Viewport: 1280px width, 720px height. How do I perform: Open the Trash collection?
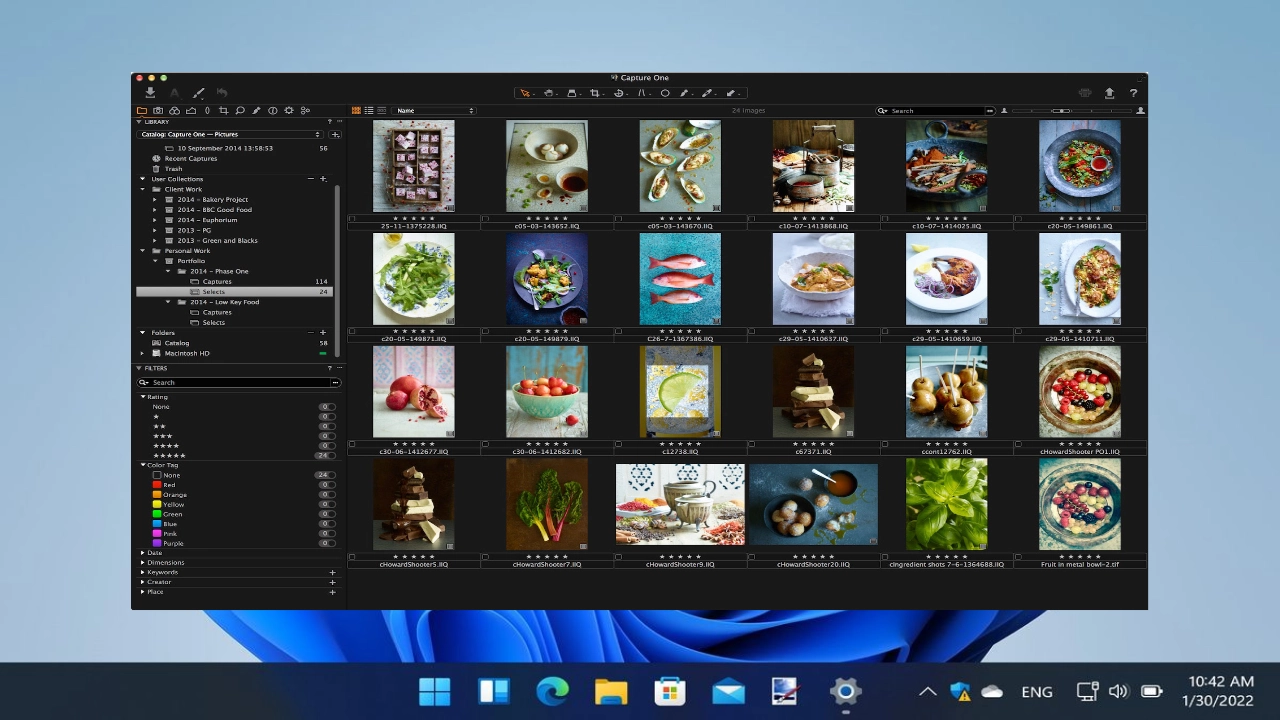point(173,169)
